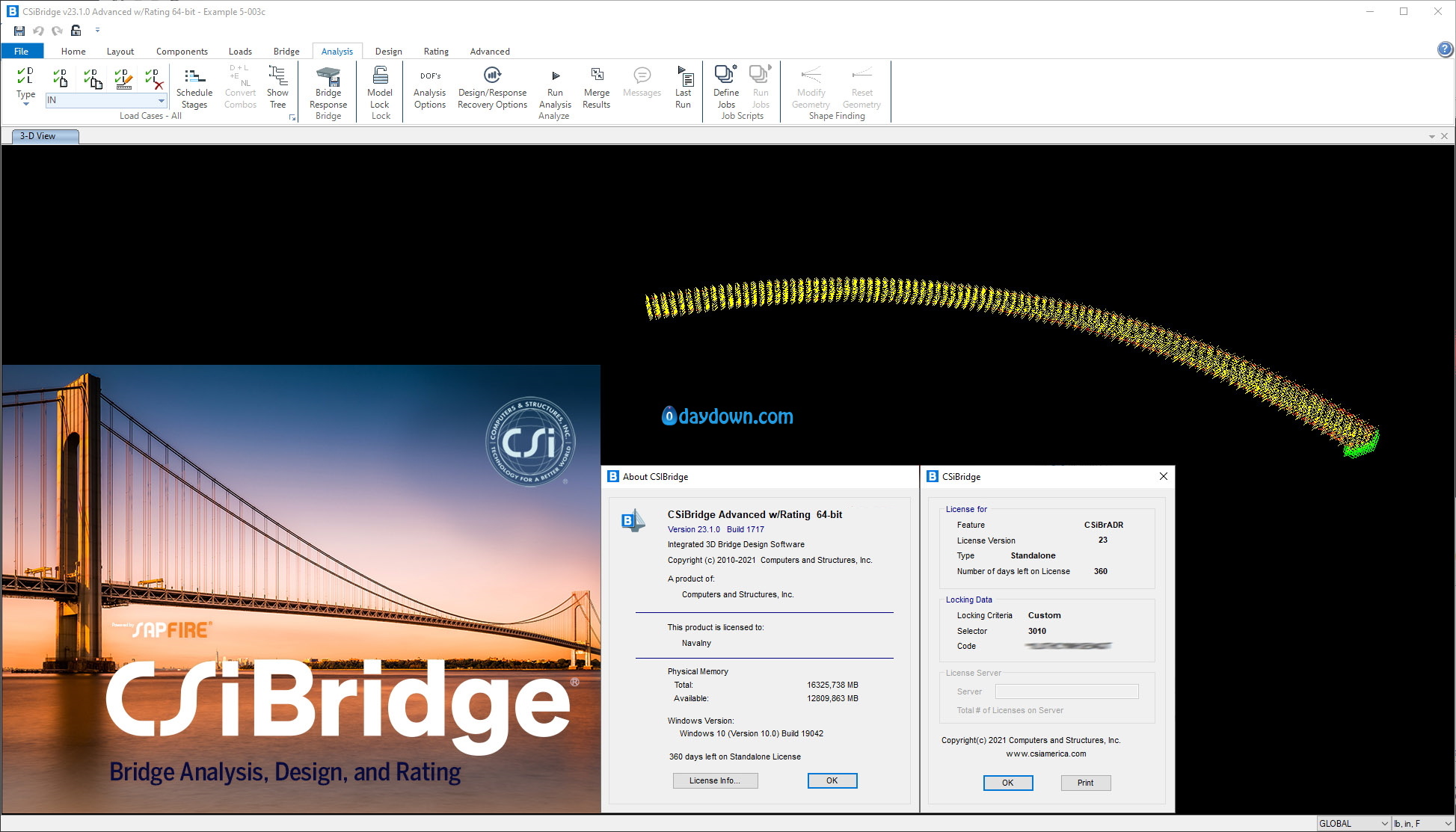The height and width of the screenshot is (832, 1456).
Task: Switch to the Bridge ribbon tab
Action: pyautogui.click(x=286, y=51)
